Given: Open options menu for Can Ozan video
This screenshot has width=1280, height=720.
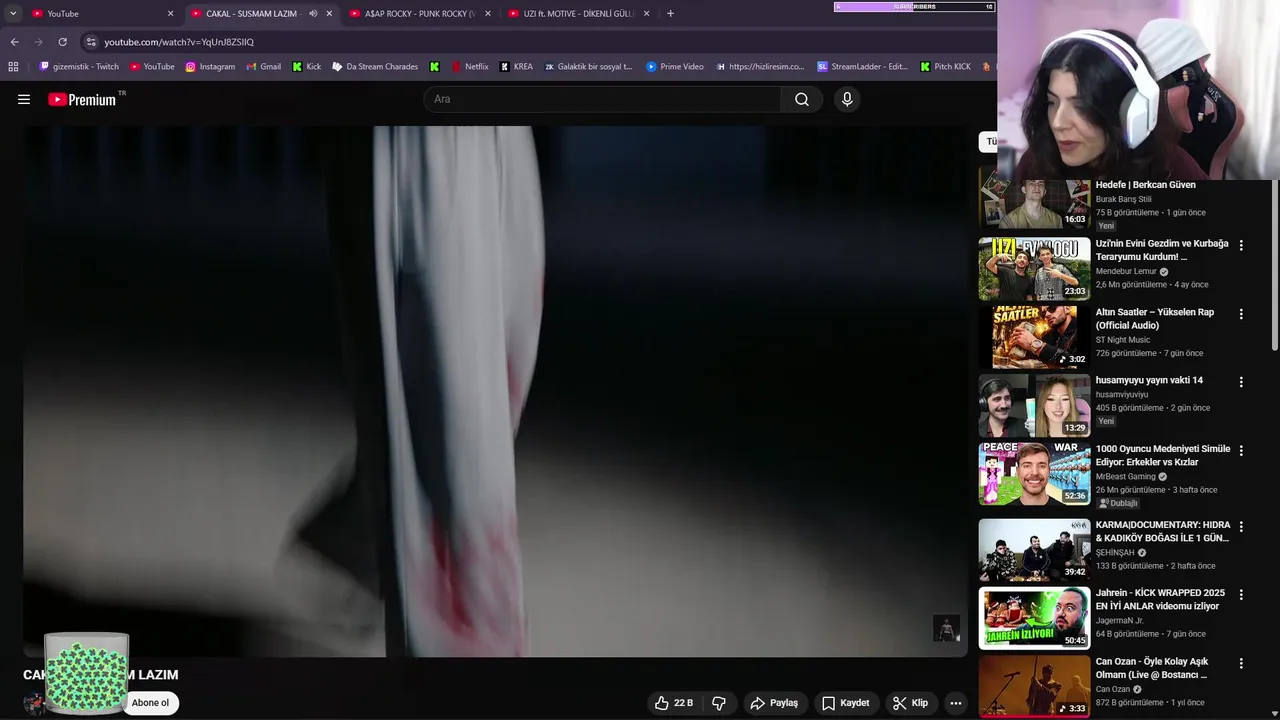Looking at the screenshot, I should coord(1241,663).
